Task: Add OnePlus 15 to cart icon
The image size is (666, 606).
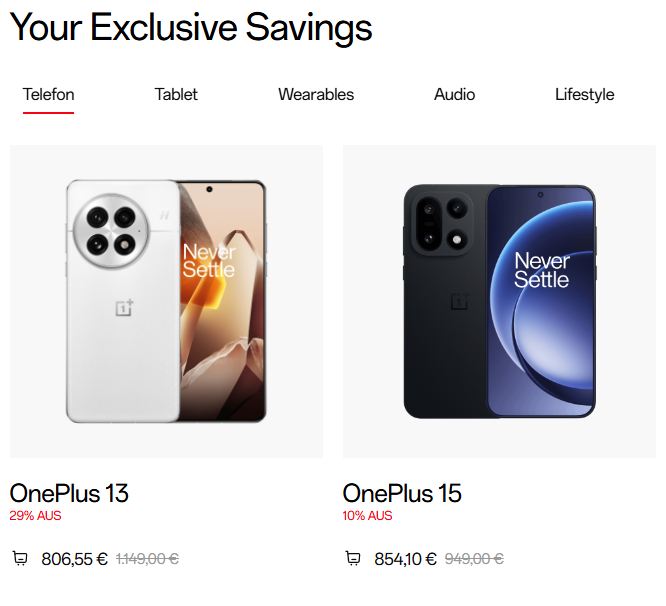Action: [x=353, y=558]
